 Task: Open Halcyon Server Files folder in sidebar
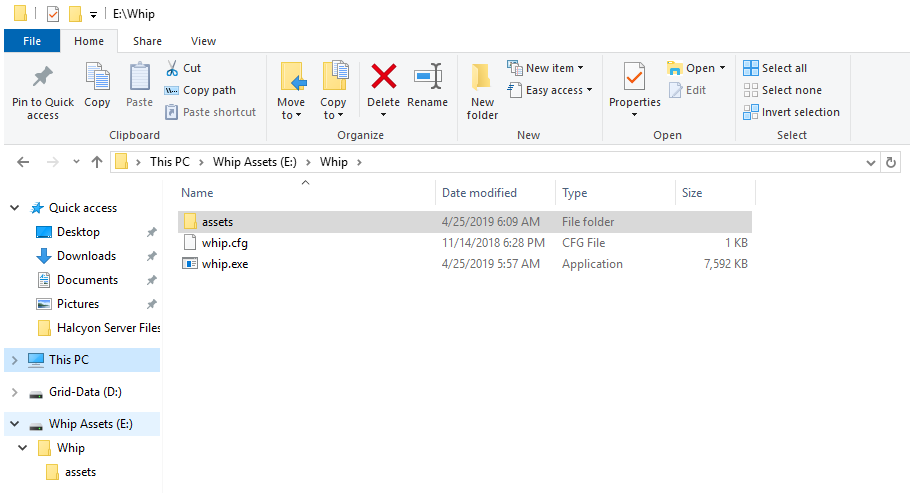tap(99, 328)
